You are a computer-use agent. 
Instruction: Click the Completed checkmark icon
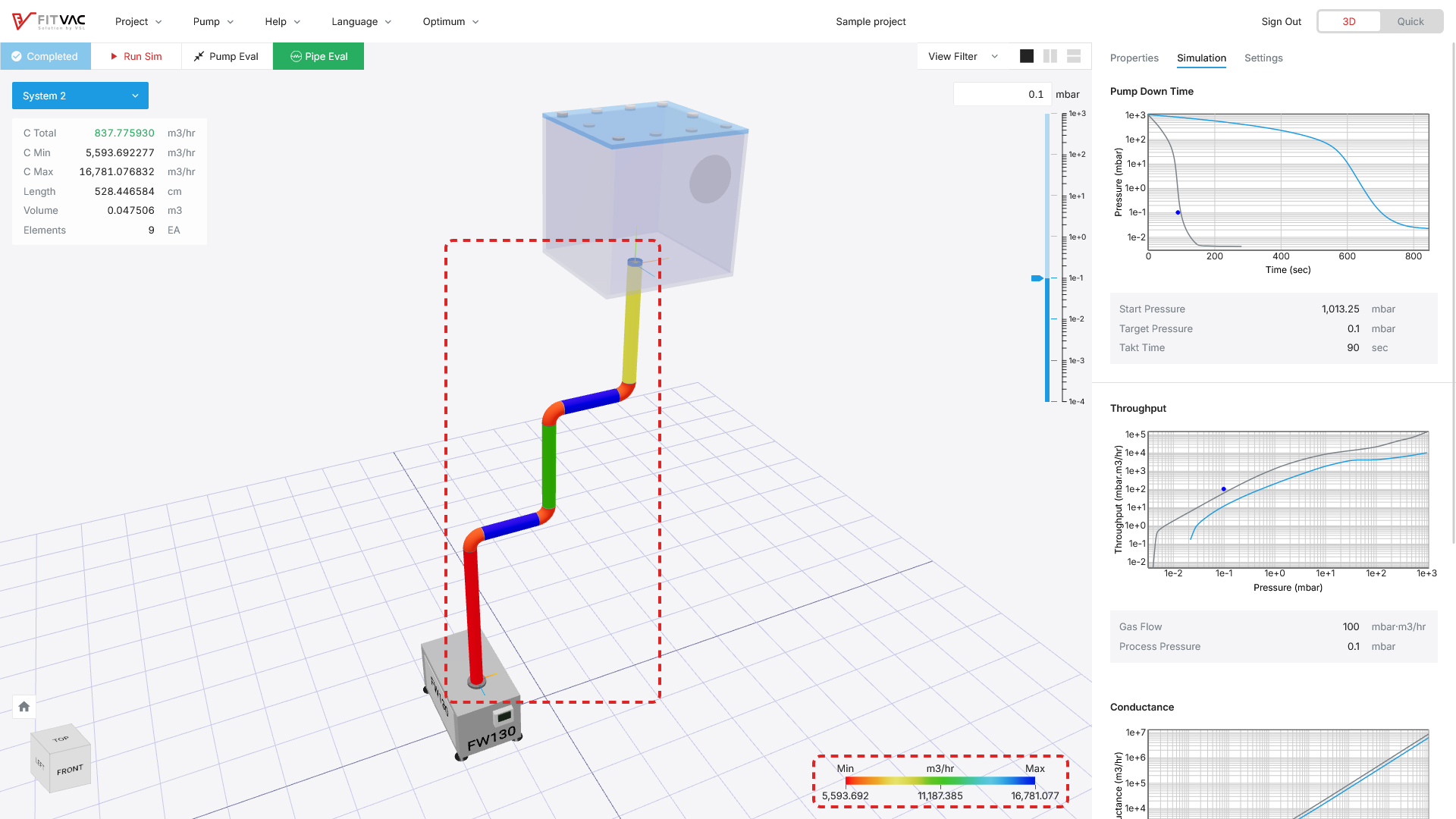[17, 56]
